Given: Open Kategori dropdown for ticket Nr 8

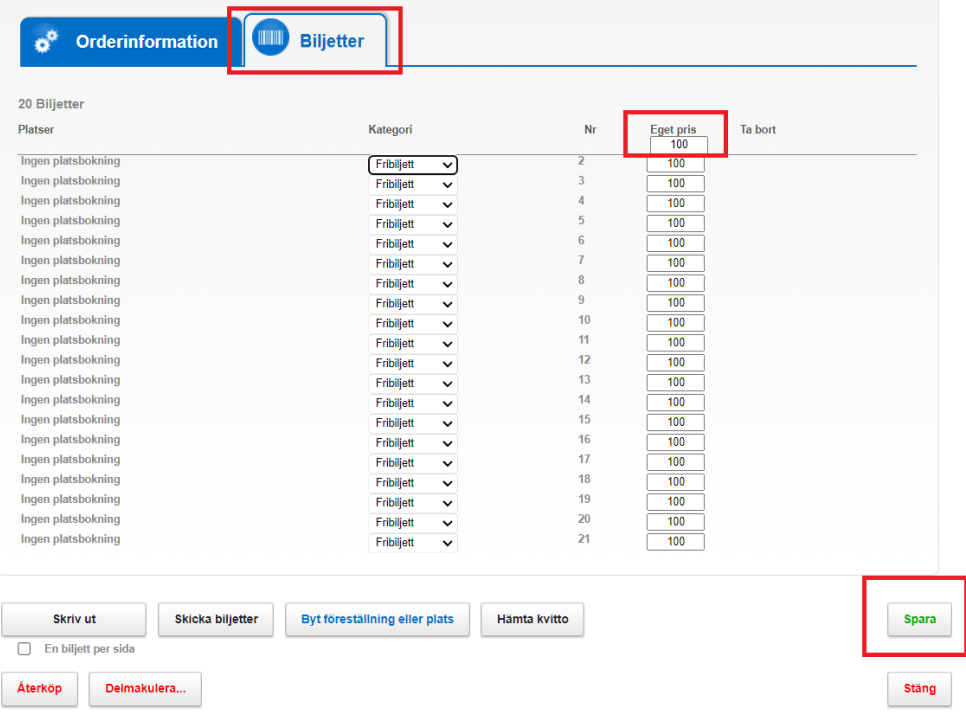Looking at the screenshot, I should click(x=413, y=284).
